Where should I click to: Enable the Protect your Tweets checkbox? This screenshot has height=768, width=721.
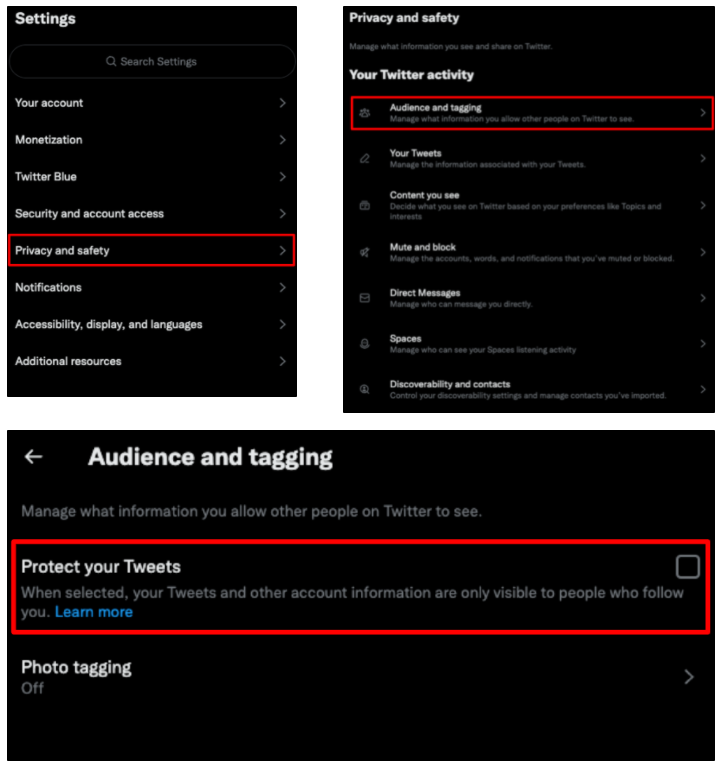point(687,568)
